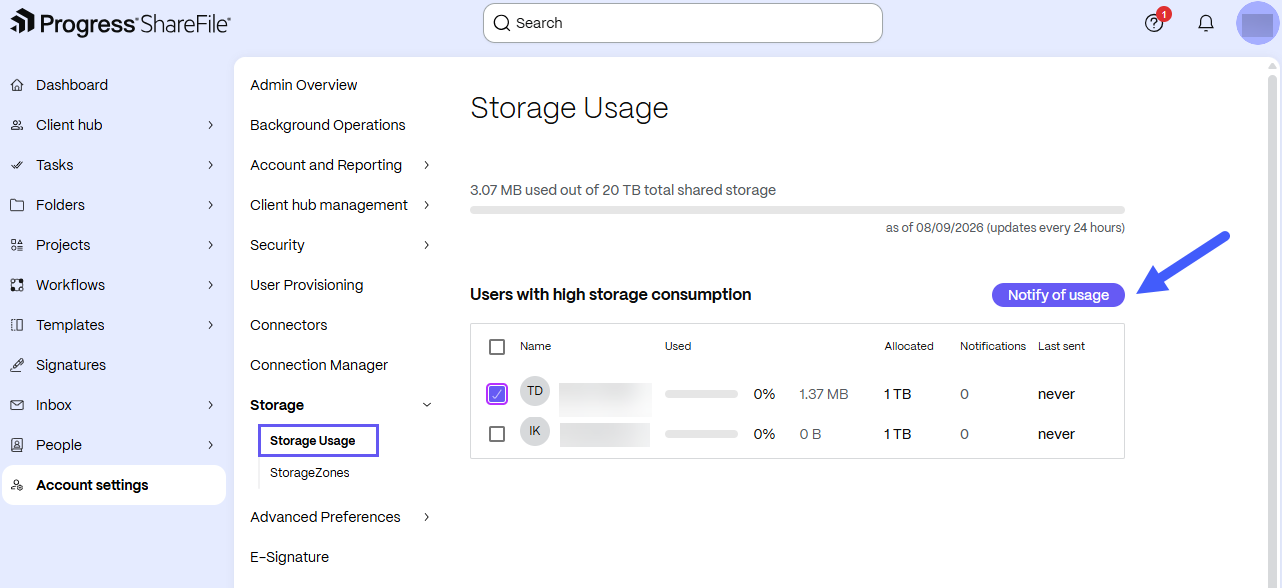This screenshot has height=588, width=1282.
Task: Click the Tasks checkmark icon
Action: (x=17, y=165)
